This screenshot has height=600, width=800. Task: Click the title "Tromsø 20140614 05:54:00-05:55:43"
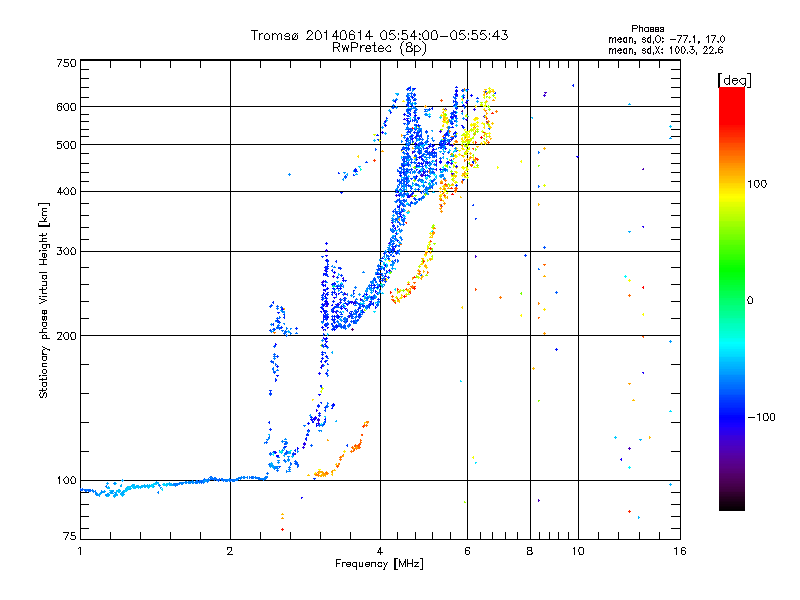(379, 35)
